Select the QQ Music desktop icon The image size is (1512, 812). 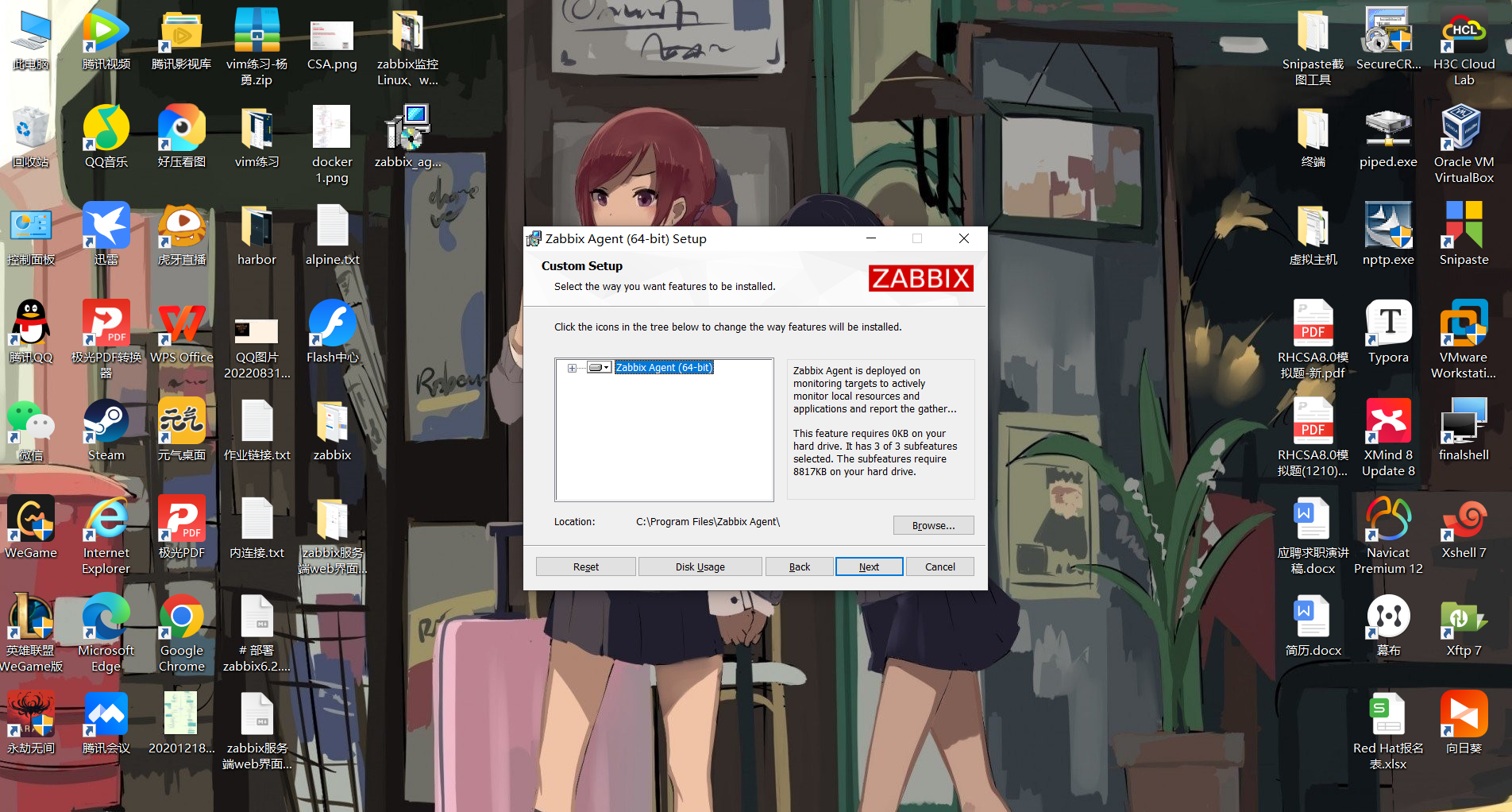pyautogui.click(x=106, y=137)
